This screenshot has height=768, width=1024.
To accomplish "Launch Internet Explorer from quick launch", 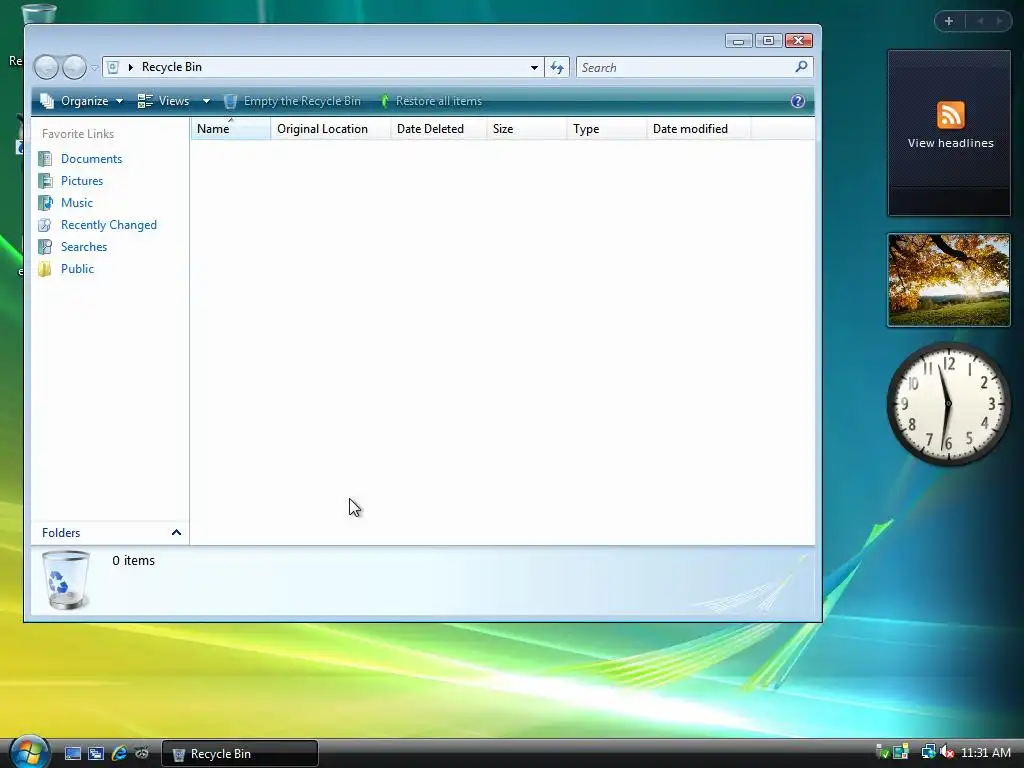I will point(119,754).
